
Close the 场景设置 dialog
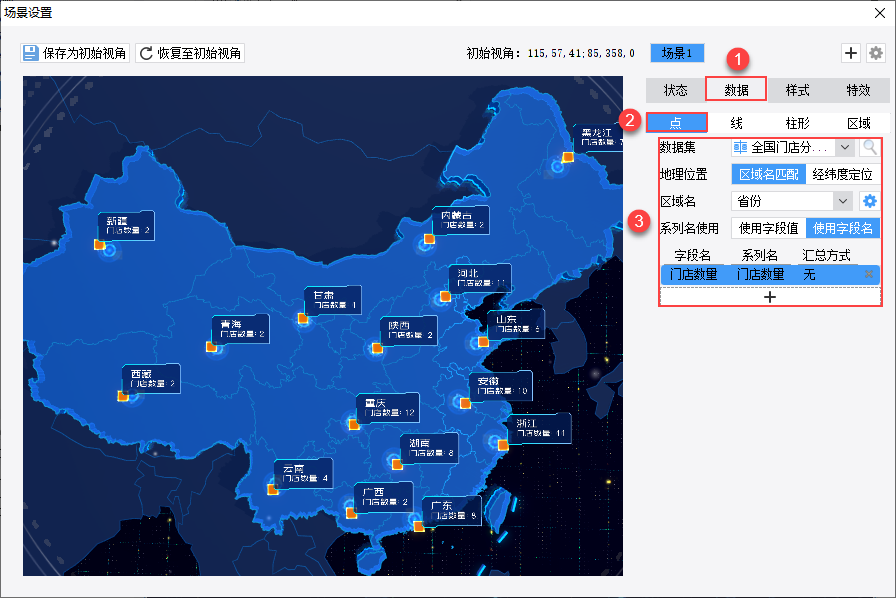coord(880,13)
